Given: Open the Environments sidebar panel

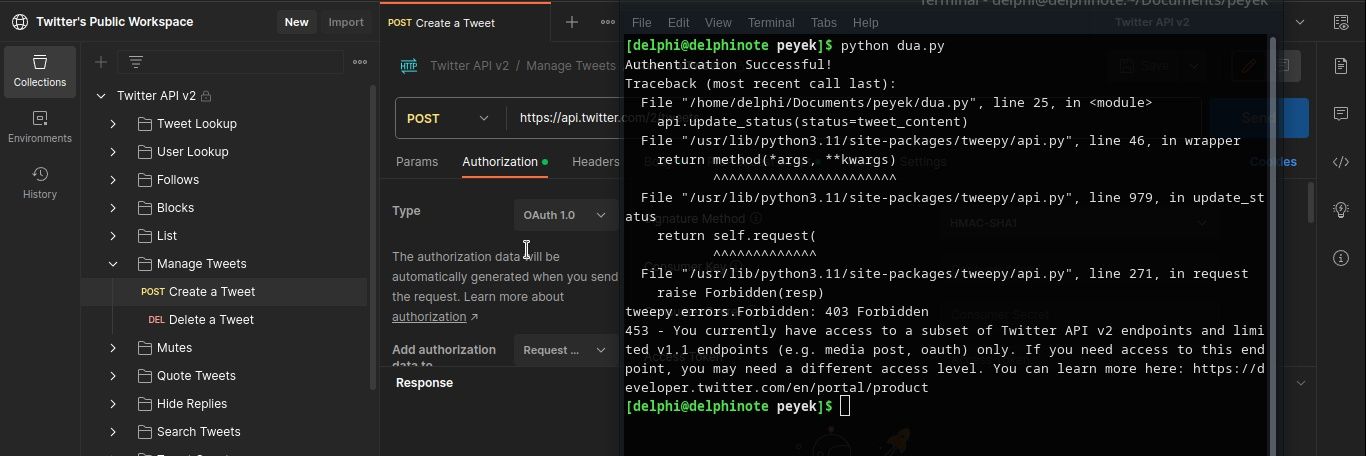Looking at the screenshot, I should pyautogui.click(x=40, y=127).
